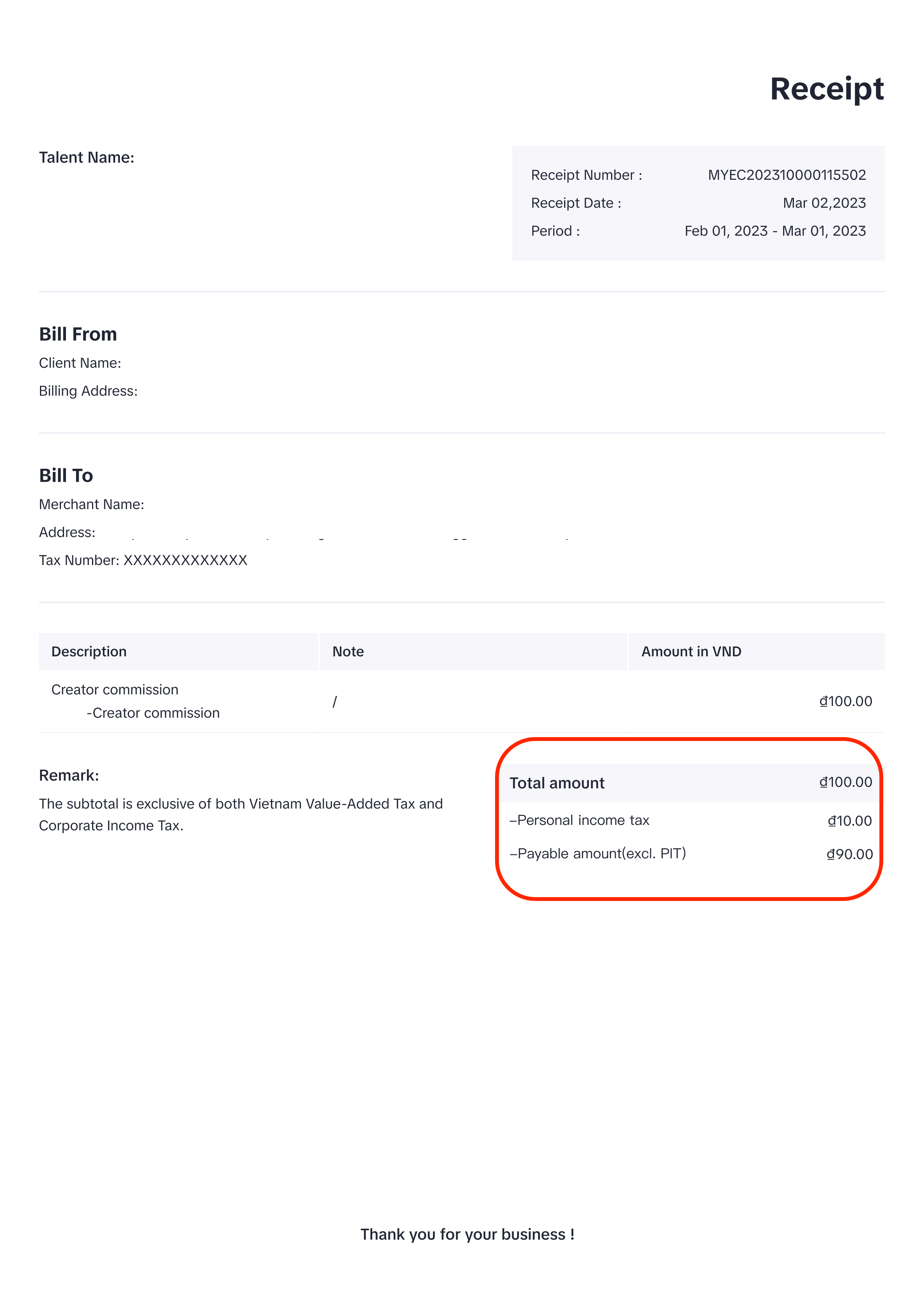Click the Remark heading
Screen dimensions: 924x1308
click(69, 775)
